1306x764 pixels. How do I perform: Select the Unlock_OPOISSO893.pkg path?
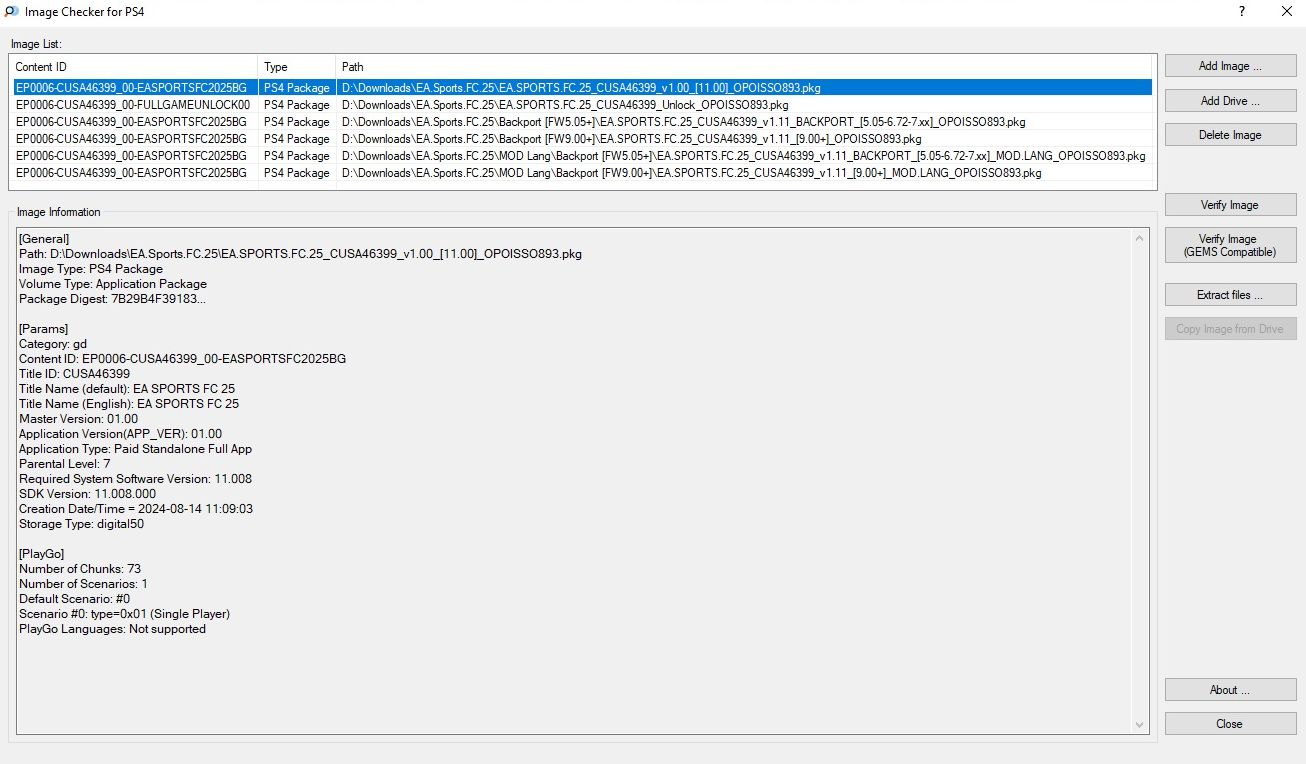point(565,105)
